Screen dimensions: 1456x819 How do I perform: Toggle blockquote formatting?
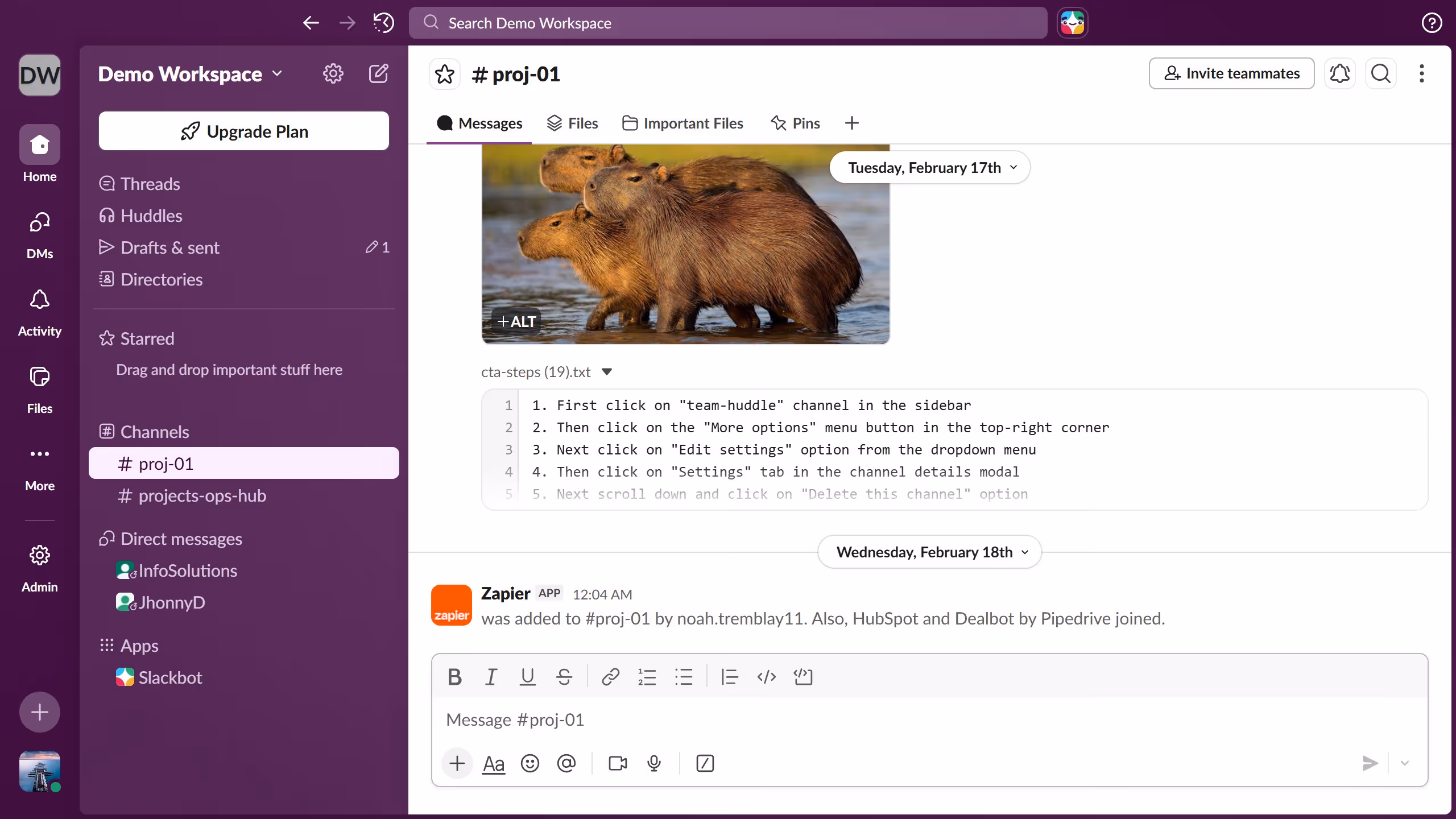click(730, 677)
